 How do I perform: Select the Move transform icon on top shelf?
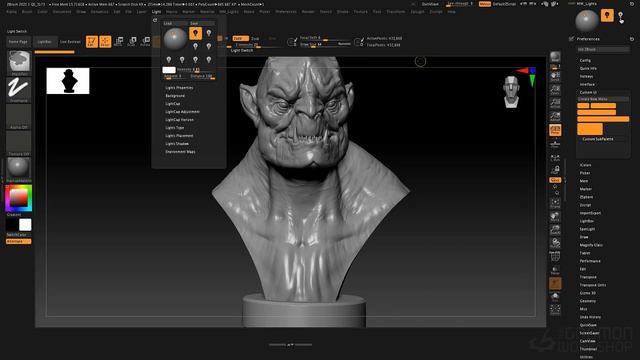click(x=119, y=41)
